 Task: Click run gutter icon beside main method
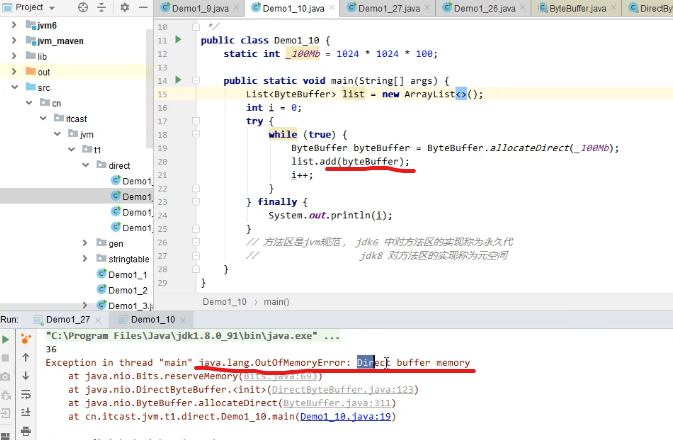tap(178, 80)
